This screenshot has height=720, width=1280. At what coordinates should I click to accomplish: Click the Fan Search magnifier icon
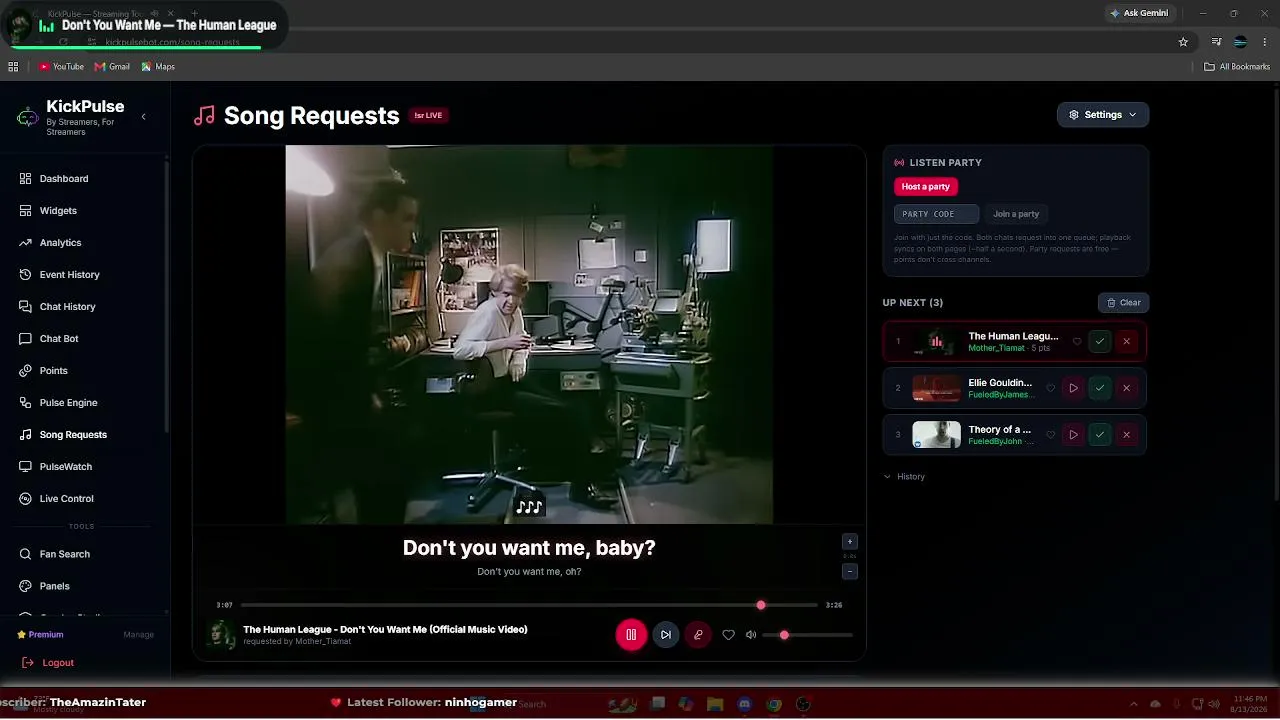pos(25,554)
